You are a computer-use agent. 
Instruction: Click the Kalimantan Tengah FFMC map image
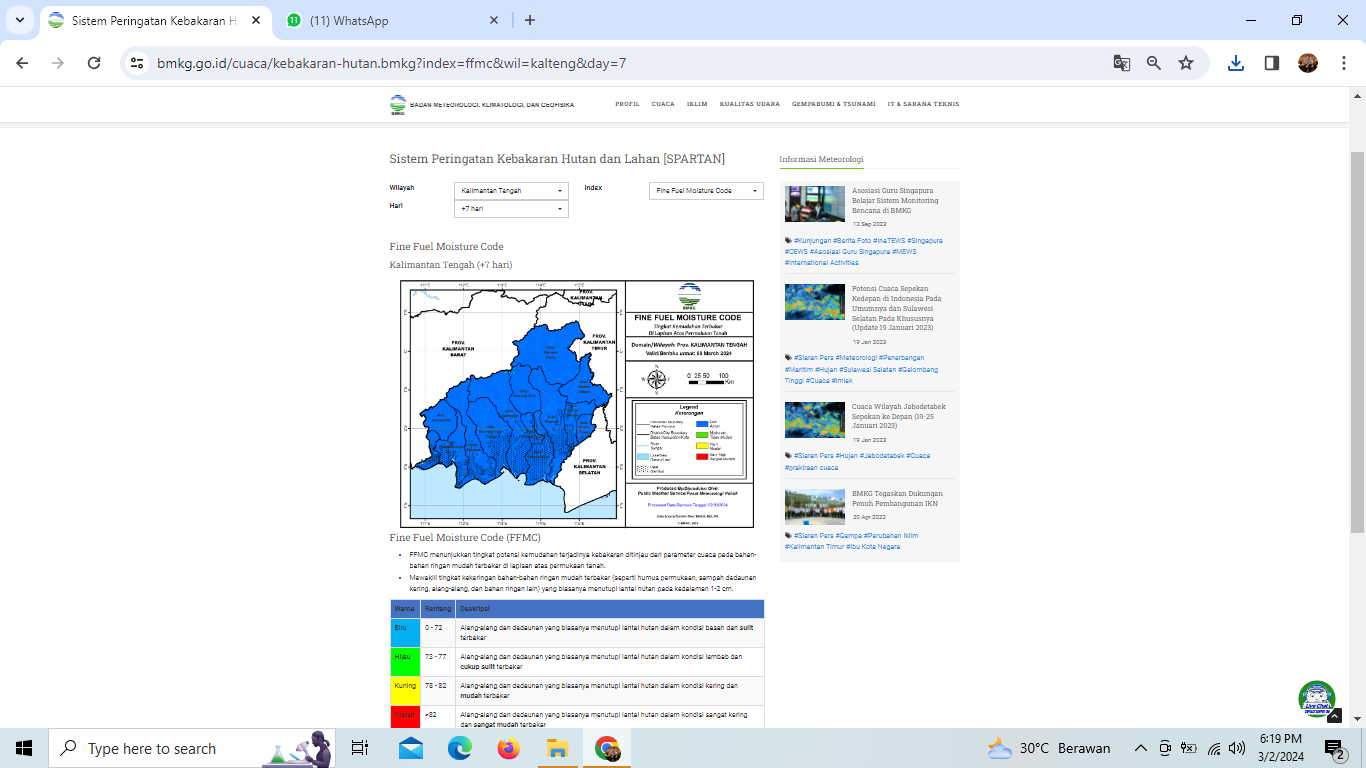point(577,404)
